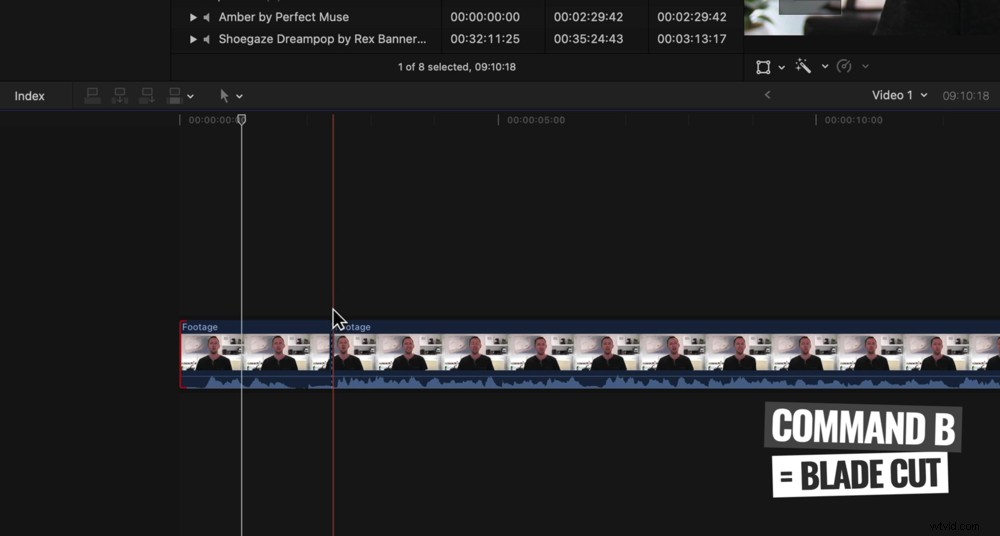Click the connect clip to primary storyline icon
The height and width of the screenshot is (536, 1000).
(92, 96)
